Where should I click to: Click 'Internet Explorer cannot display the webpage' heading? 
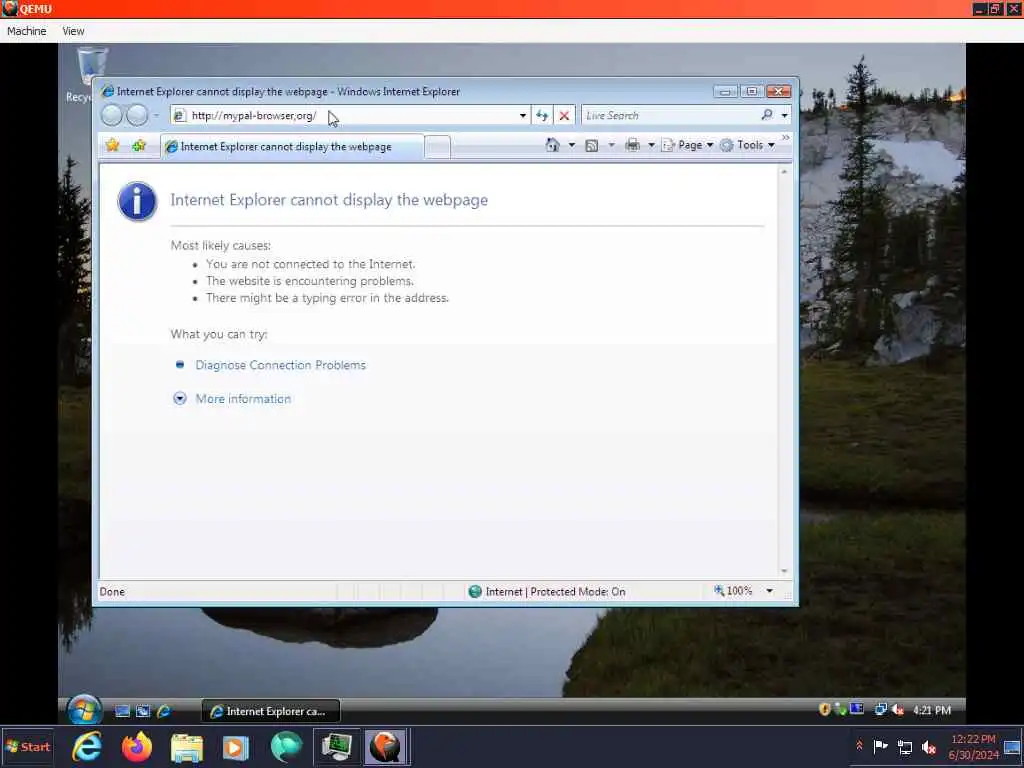(x=329, y=200)
